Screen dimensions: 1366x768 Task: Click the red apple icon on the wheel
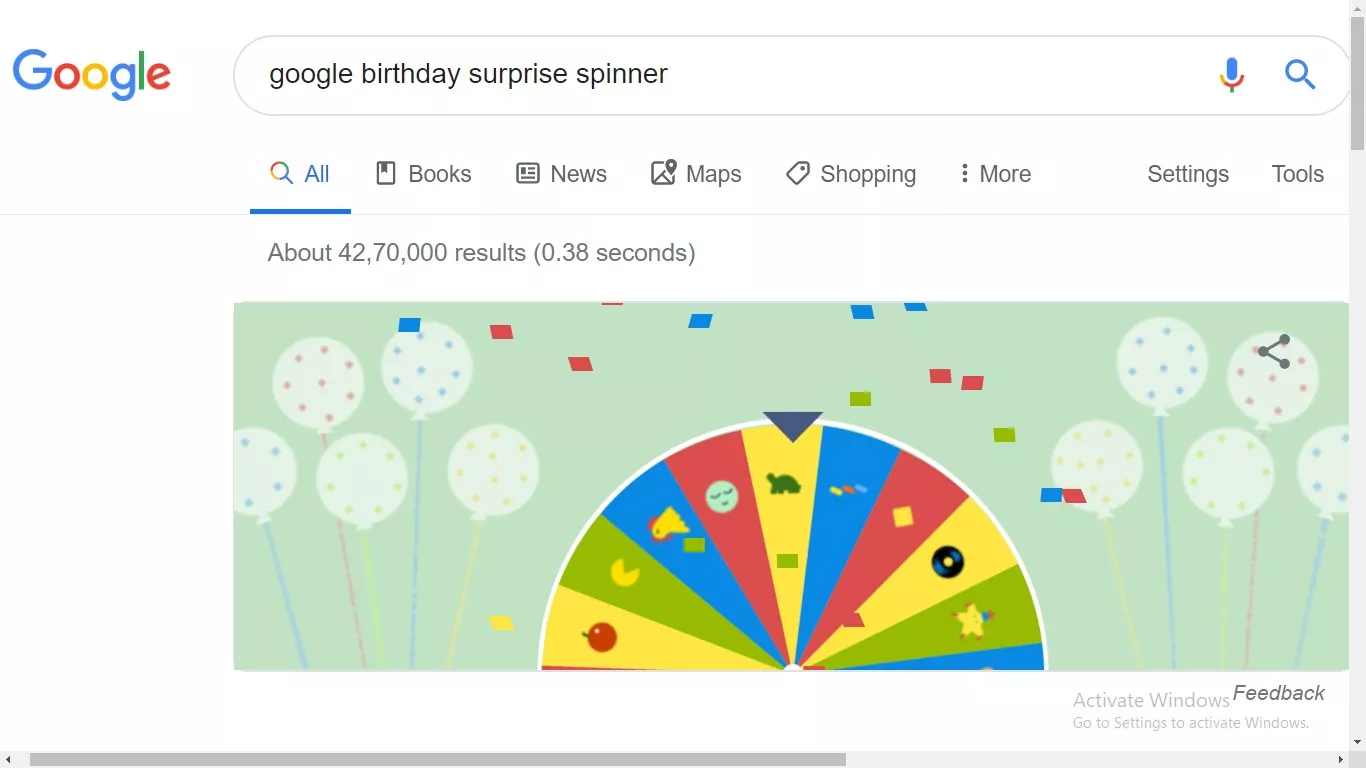[x=600, y=636]
